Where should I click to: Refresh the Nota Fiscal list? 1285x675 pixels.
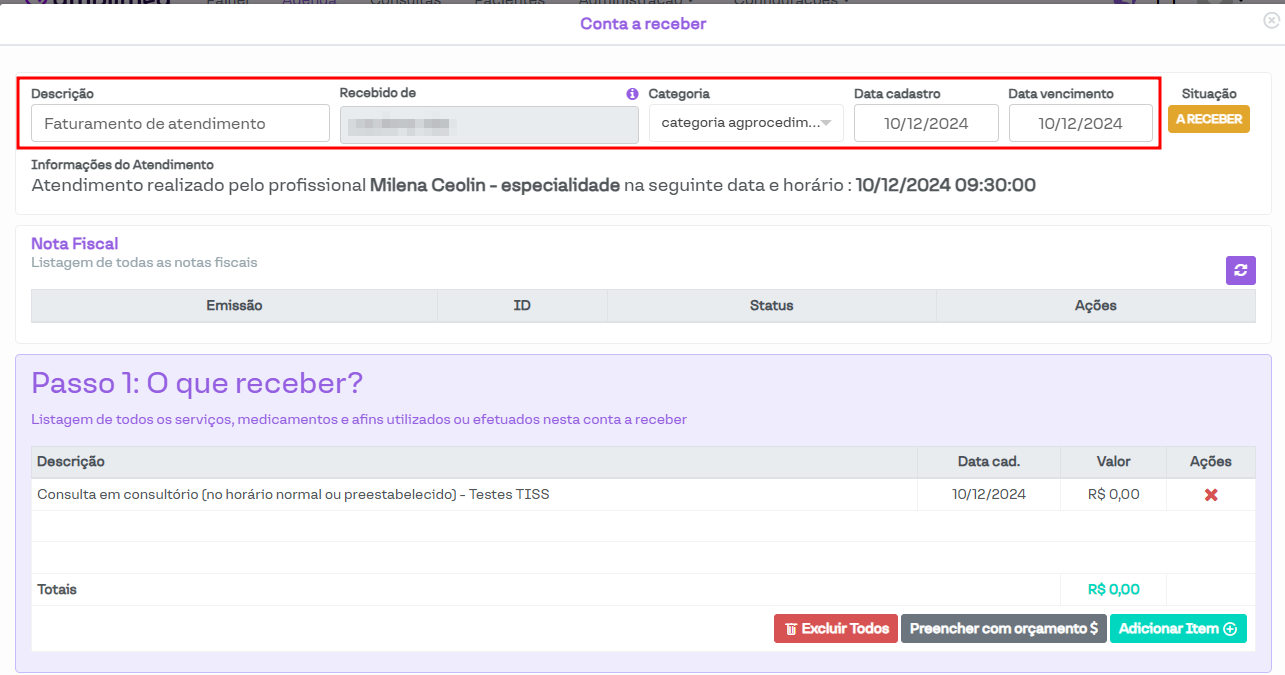pyautogui.click(x=1240, y=270)
